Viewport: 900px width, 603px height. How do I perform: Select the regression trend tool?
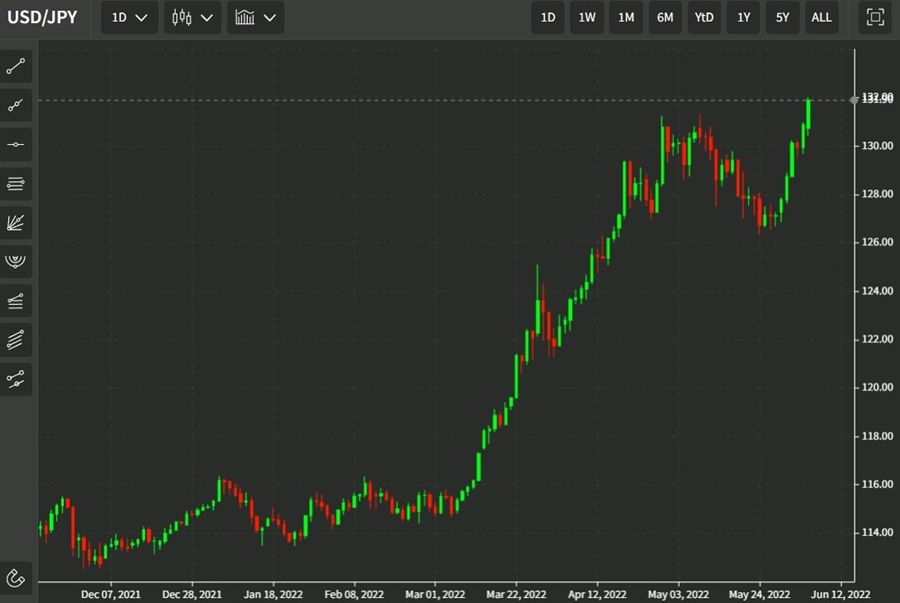[x=16, y=379]
